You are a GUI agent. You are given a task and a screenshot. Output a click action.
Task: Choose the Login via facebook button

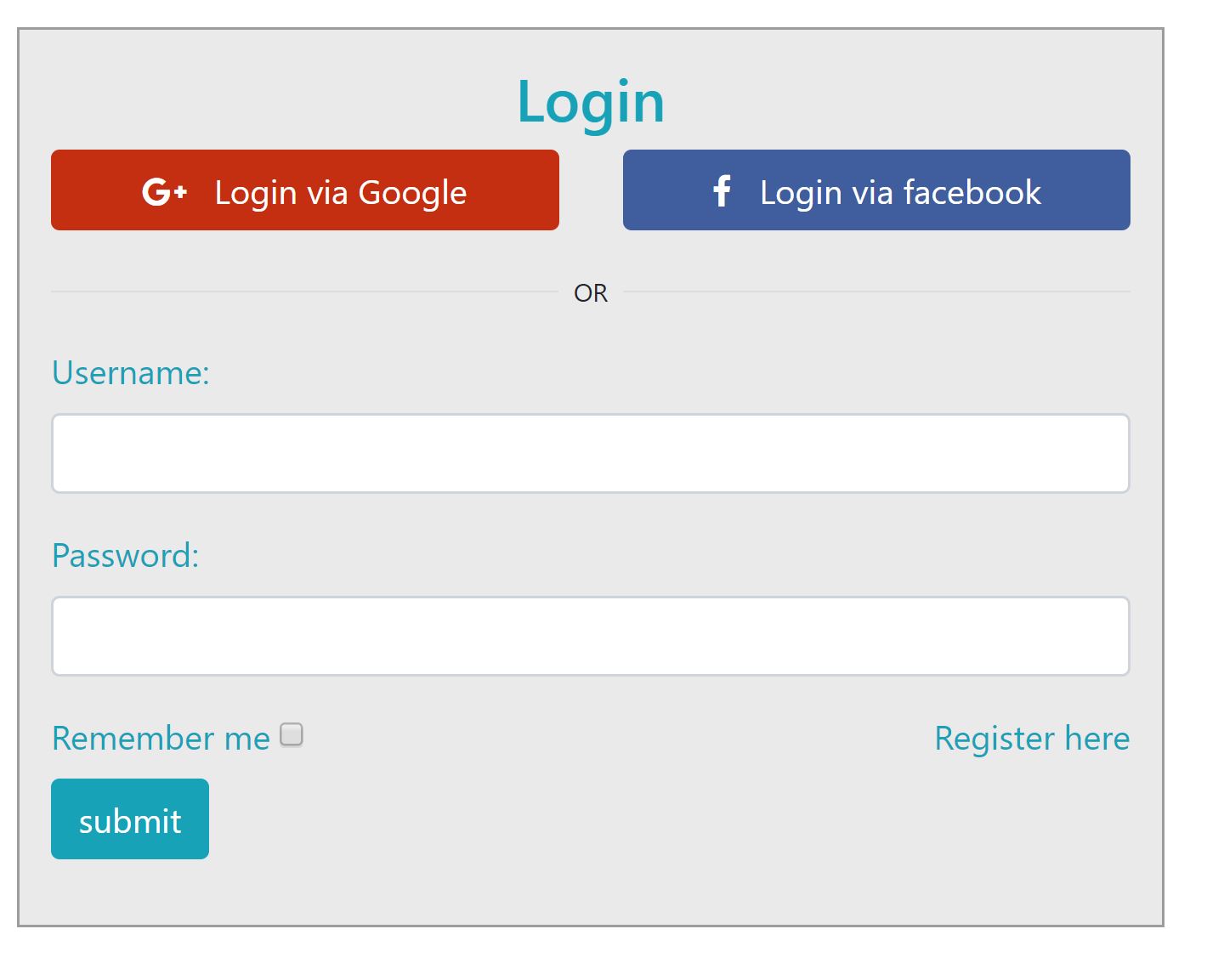(876, 190)
